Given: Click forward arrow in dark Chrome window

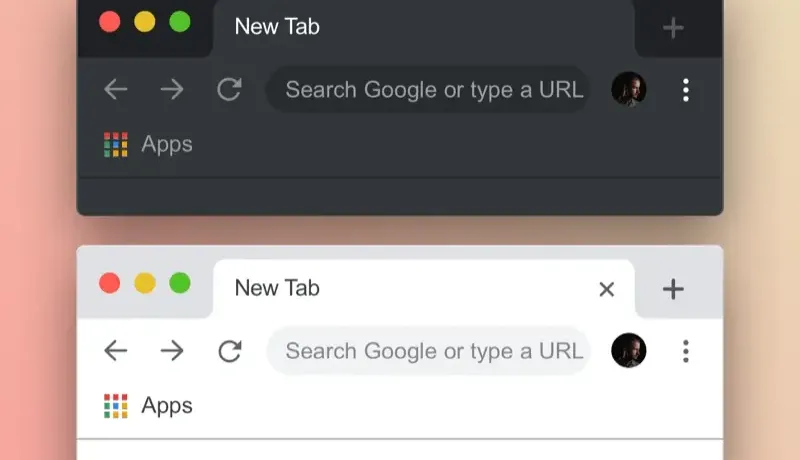Looking at the screenshot, I should (172, 90).
